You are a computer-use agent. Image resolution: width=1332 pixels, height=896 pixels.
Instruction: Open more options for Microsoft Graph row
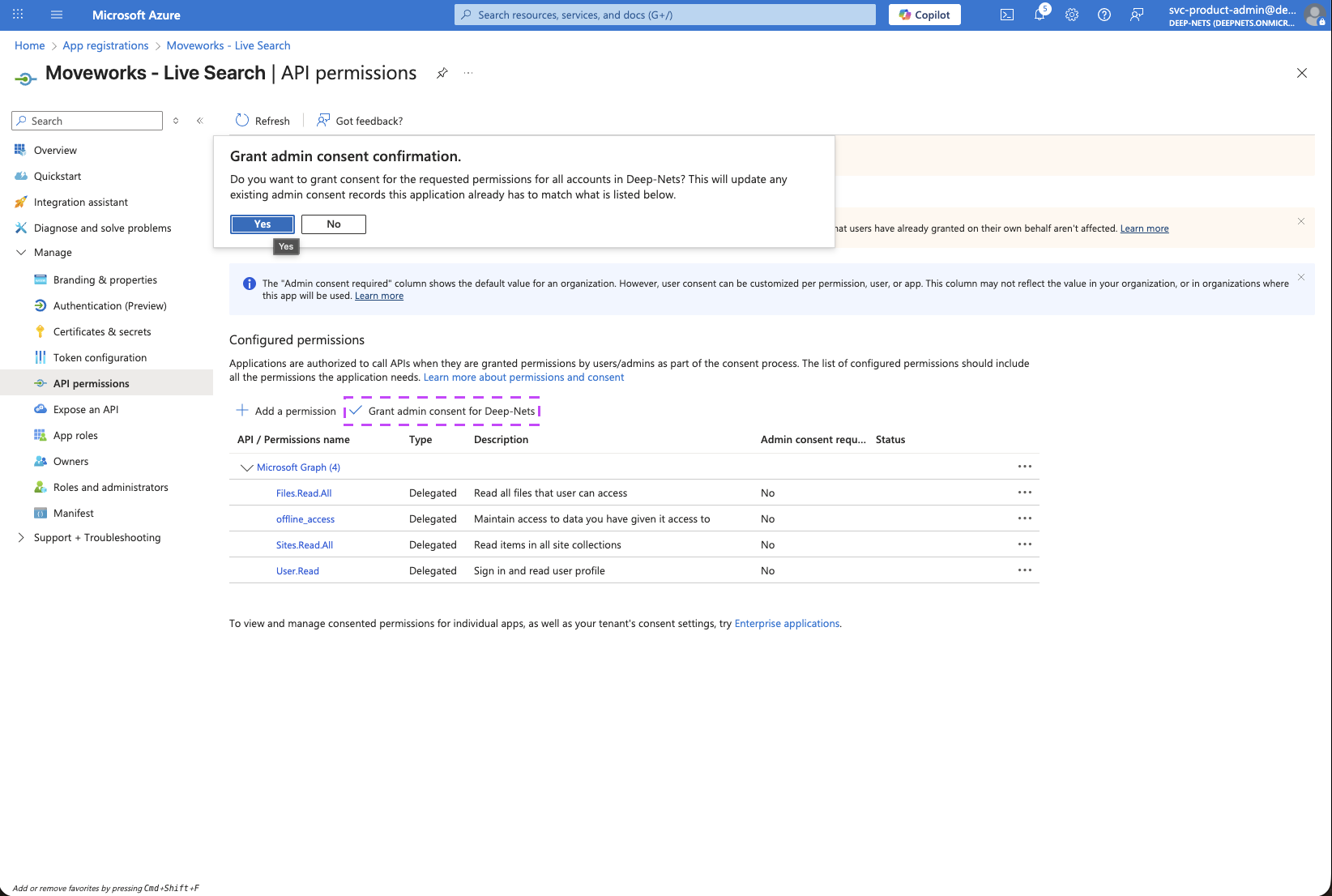pos(1025,467)
